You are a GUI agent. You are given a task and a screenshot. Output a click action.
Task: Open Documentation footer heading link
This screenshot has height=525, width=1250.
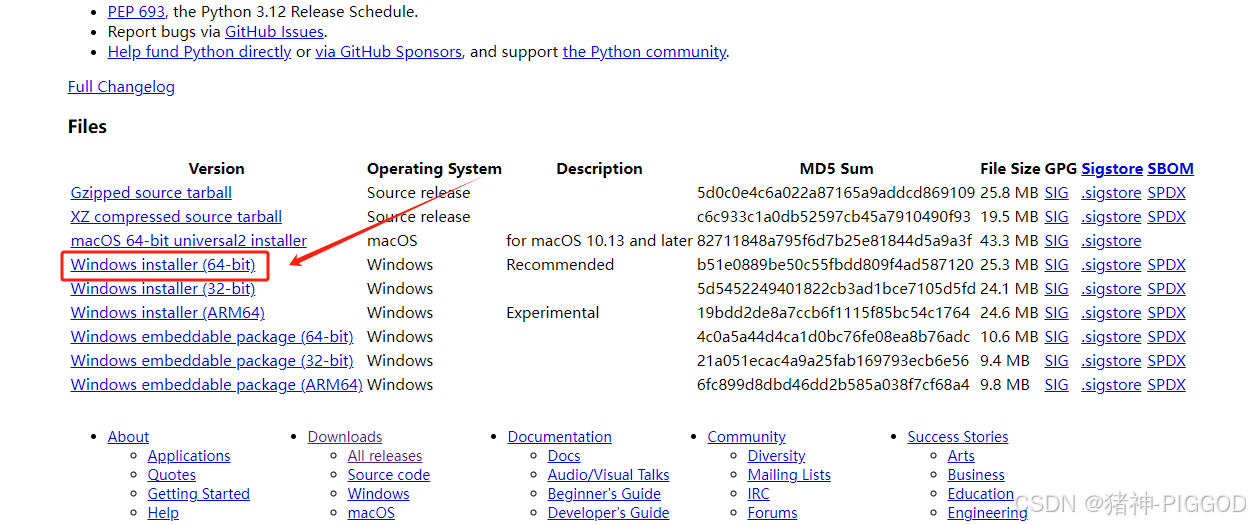click(x=560, y=437)
